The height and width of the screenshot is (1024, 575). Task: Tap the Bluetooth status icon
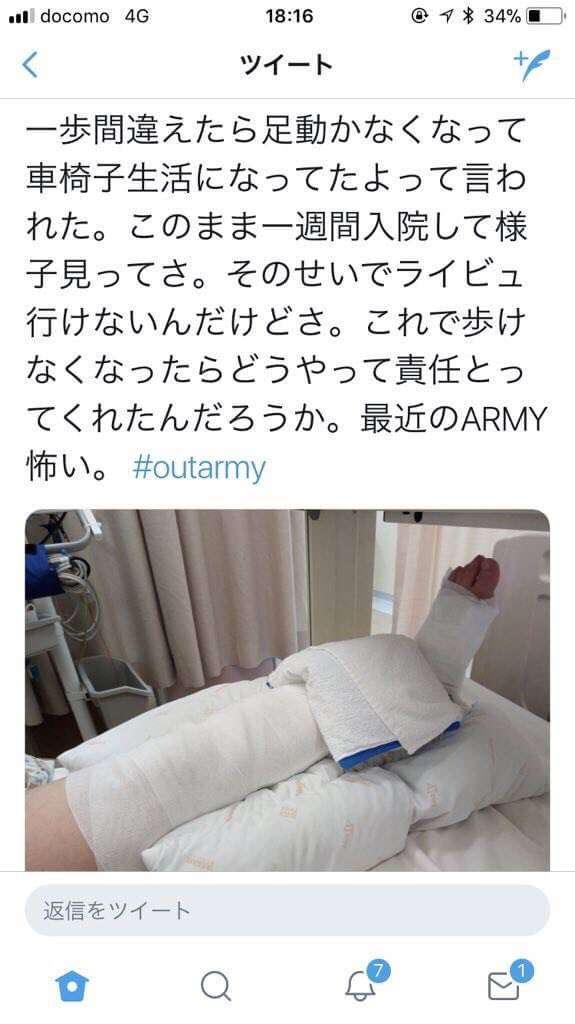click(468, 16)
